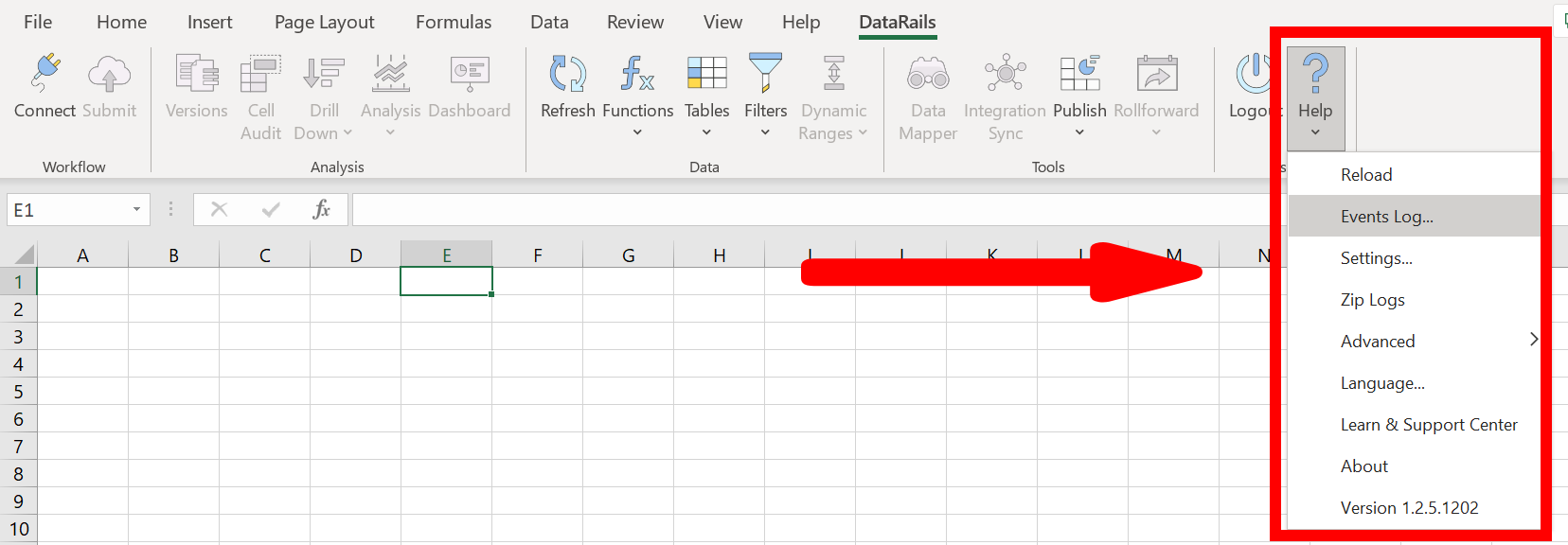Click the Select All corner triangle

click(25, 255)
